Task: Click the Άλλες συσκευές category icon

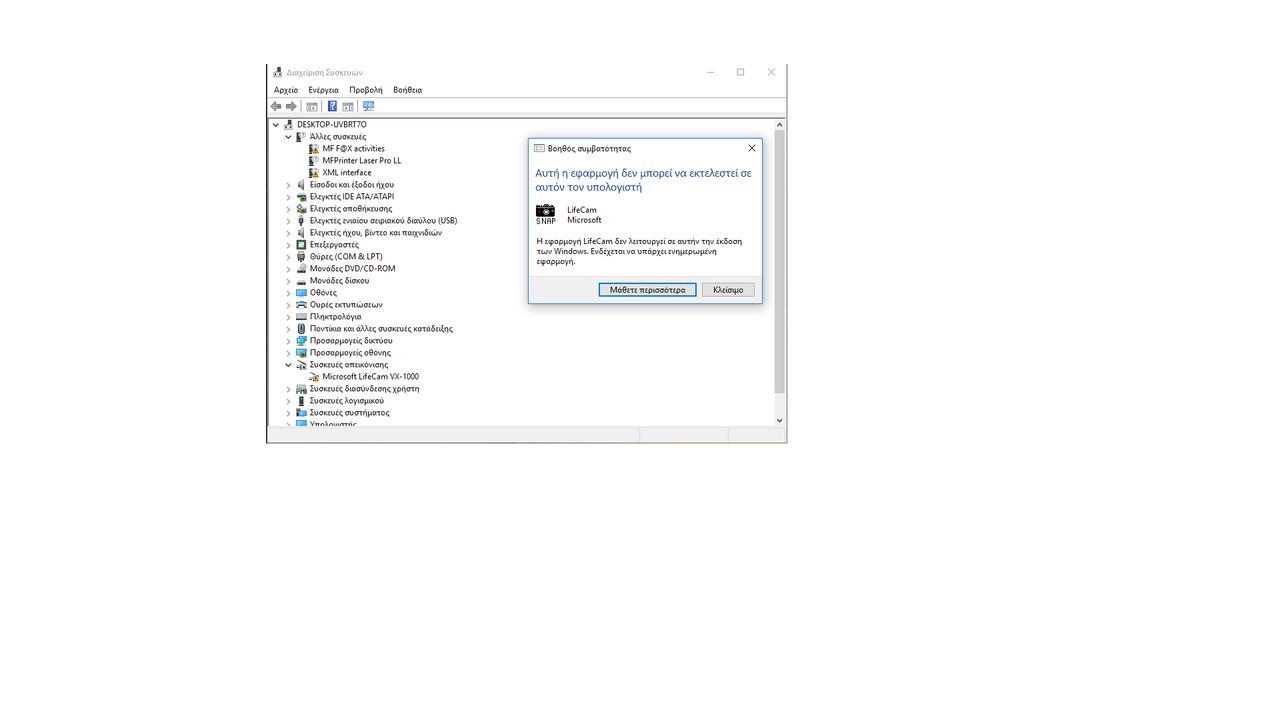Action: pos(301,137)
